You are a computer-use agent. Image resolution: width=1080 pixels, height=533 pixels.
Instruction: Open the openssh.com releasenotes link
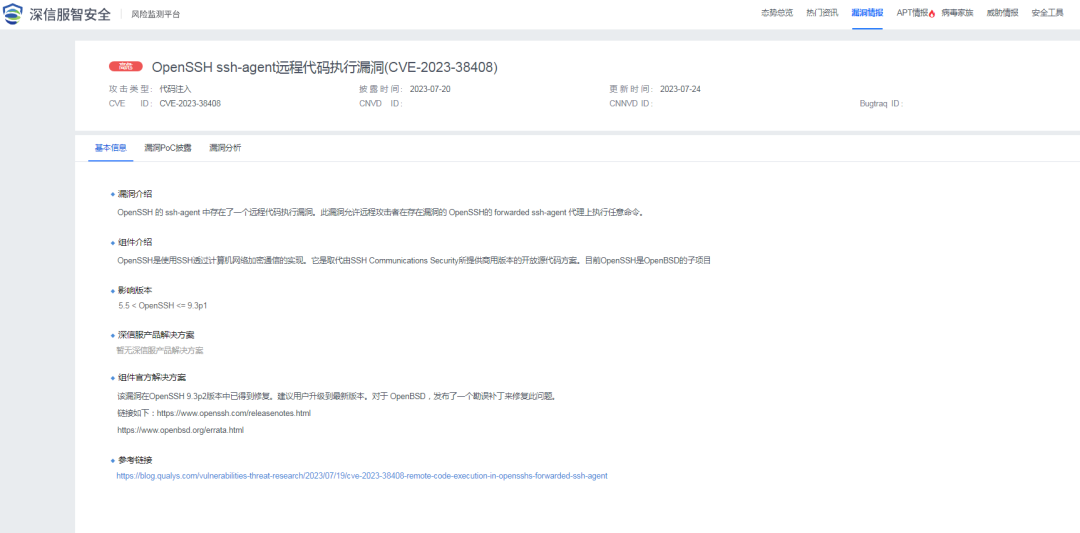point(234,413)
